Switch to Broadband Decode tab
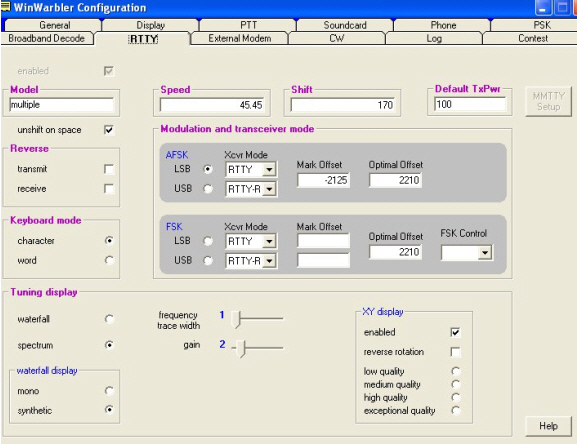The image size is (578, 445). 46,38
